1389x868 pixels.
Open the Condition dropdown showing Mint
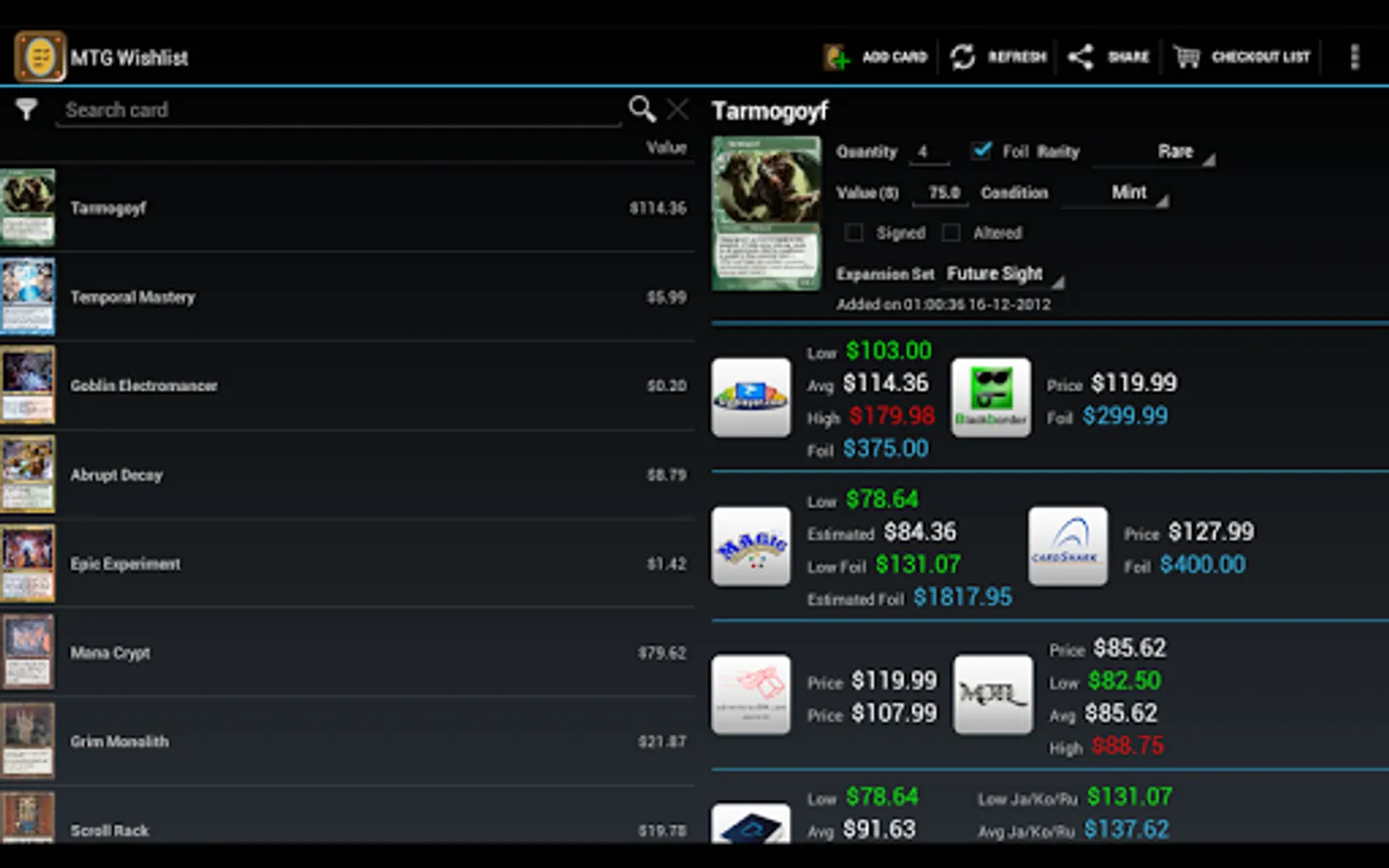[1115, 193]
